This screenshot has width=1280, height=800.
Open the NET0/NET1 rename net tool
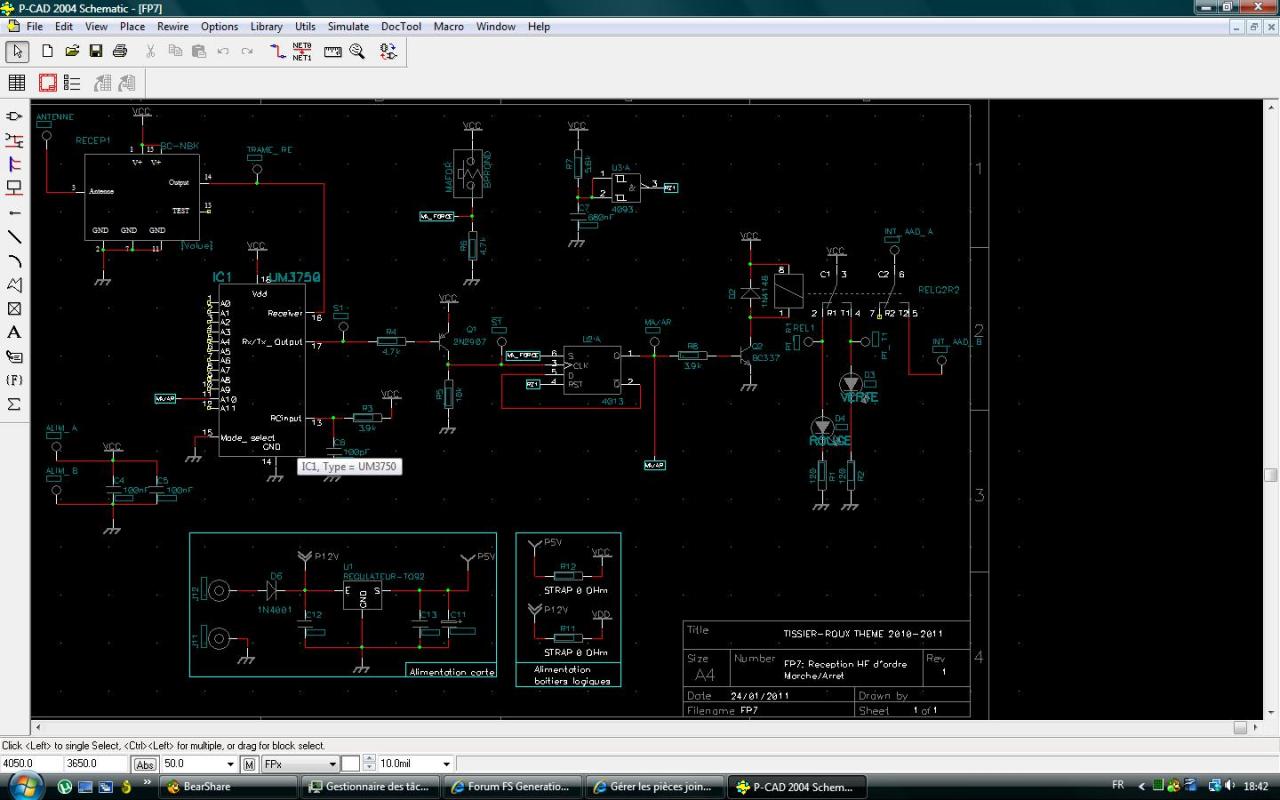(302, 51)
